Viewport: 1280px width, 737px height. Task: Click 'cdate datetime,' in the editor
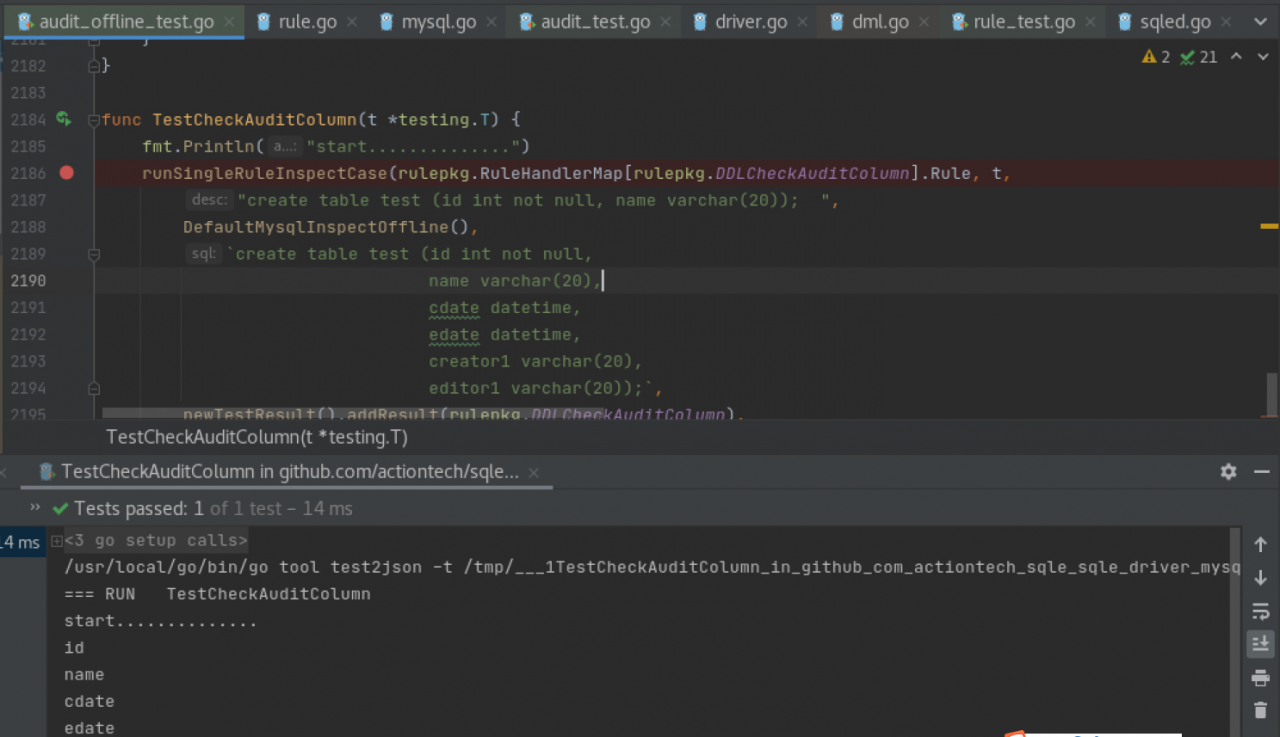(x=505, y=308)
